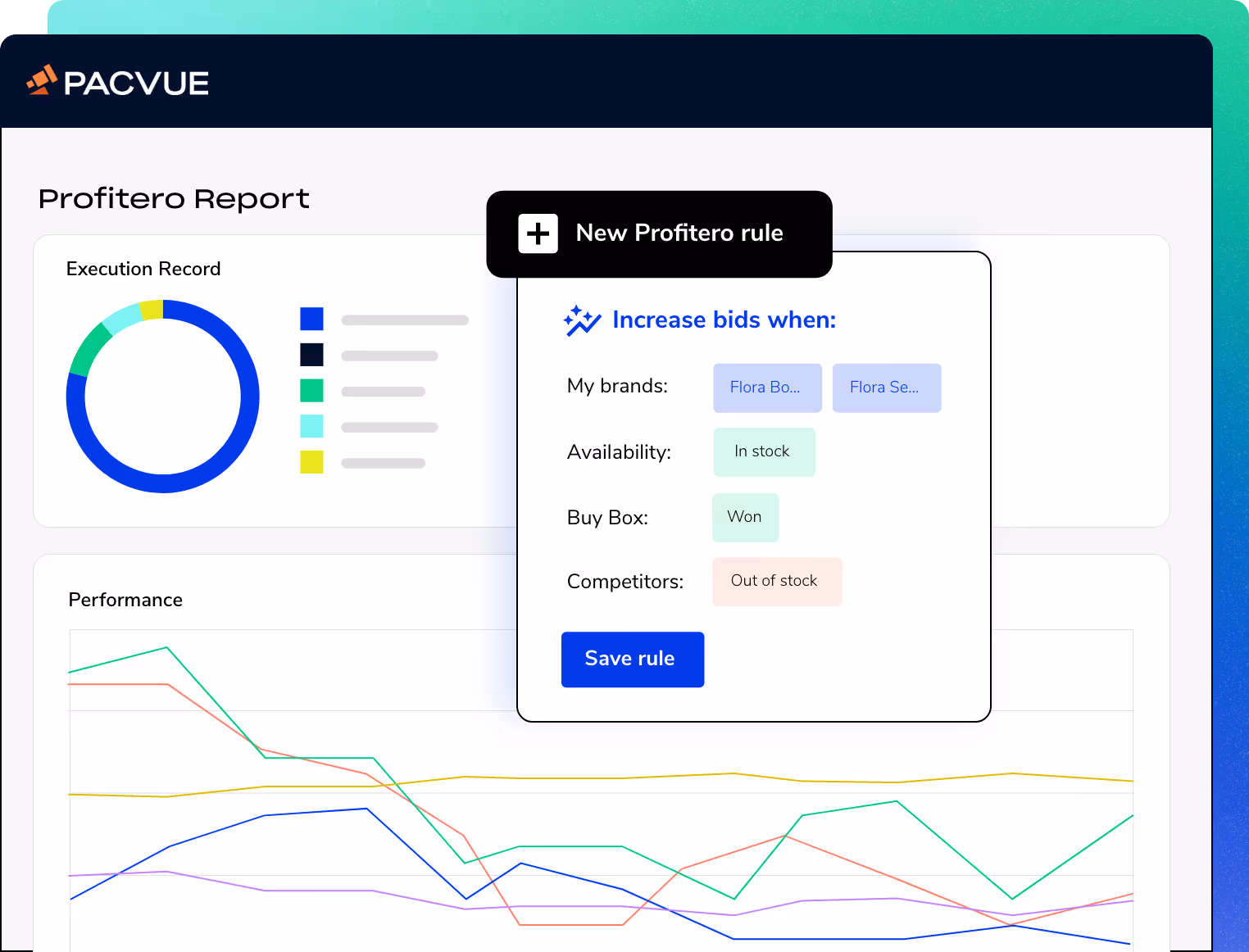Click the In stock availability tag
1249x952 pixels.
pyautogui.click(x=764, y=452)
